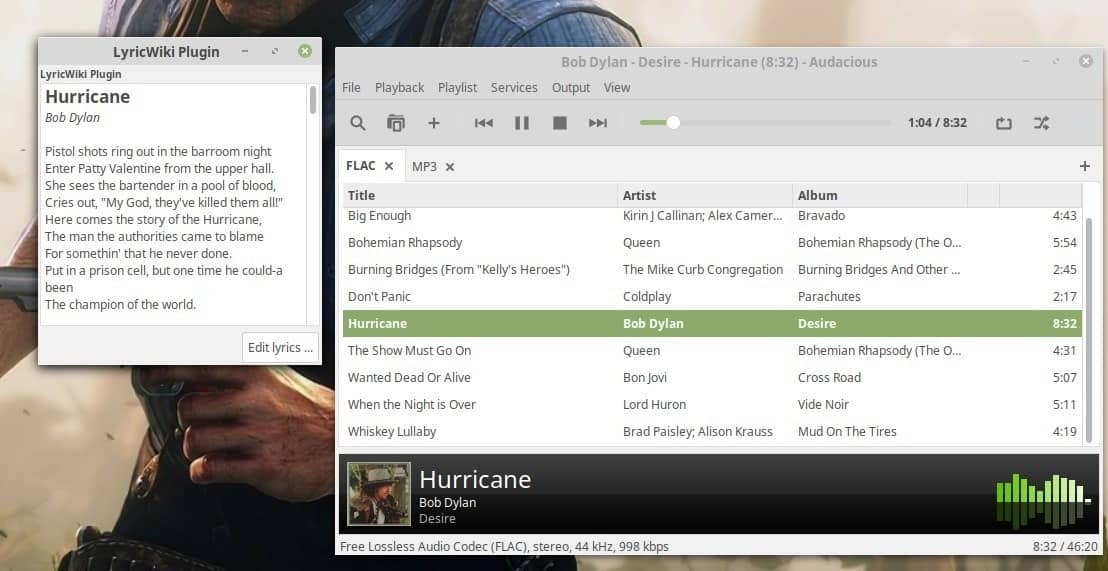
Task: Select the Whiskey Lullaby track
Action: [712, 431]
